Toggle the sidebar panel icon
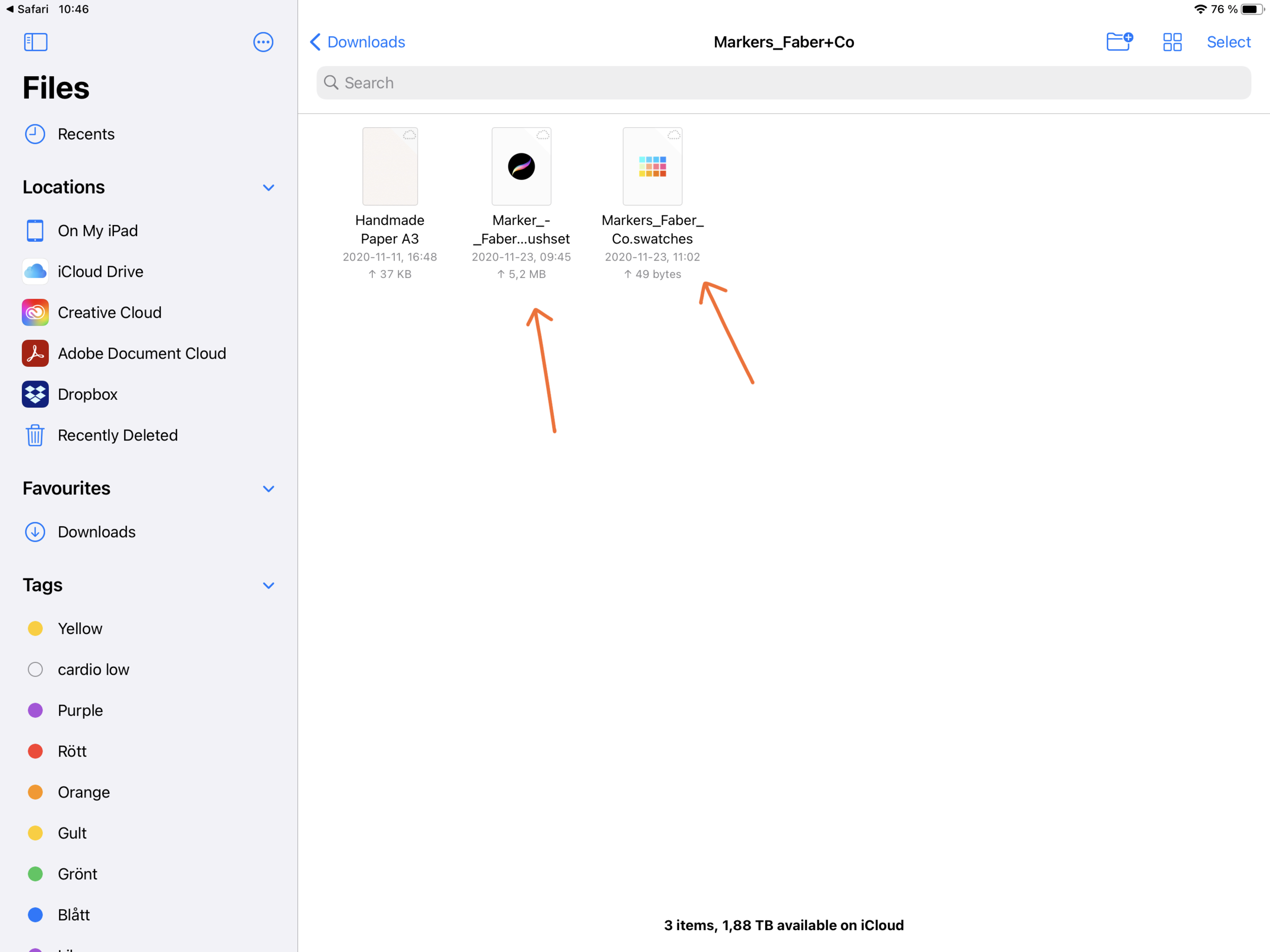Viewport: 1270px width, 952px height. pyautogui.click(x=36, y=42)
